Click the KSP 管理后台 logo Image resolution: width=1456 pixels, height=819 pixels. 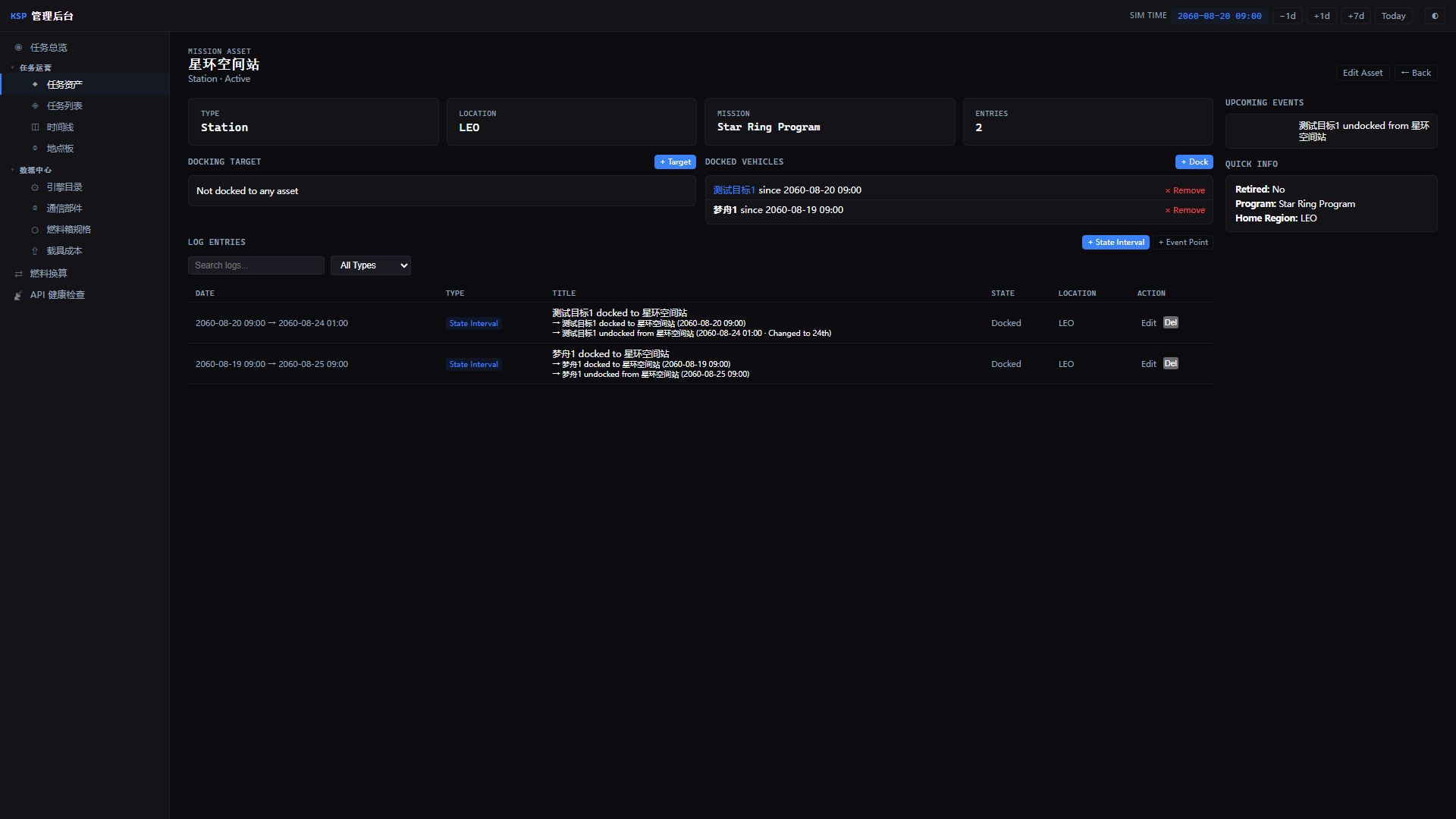point(42,16)
